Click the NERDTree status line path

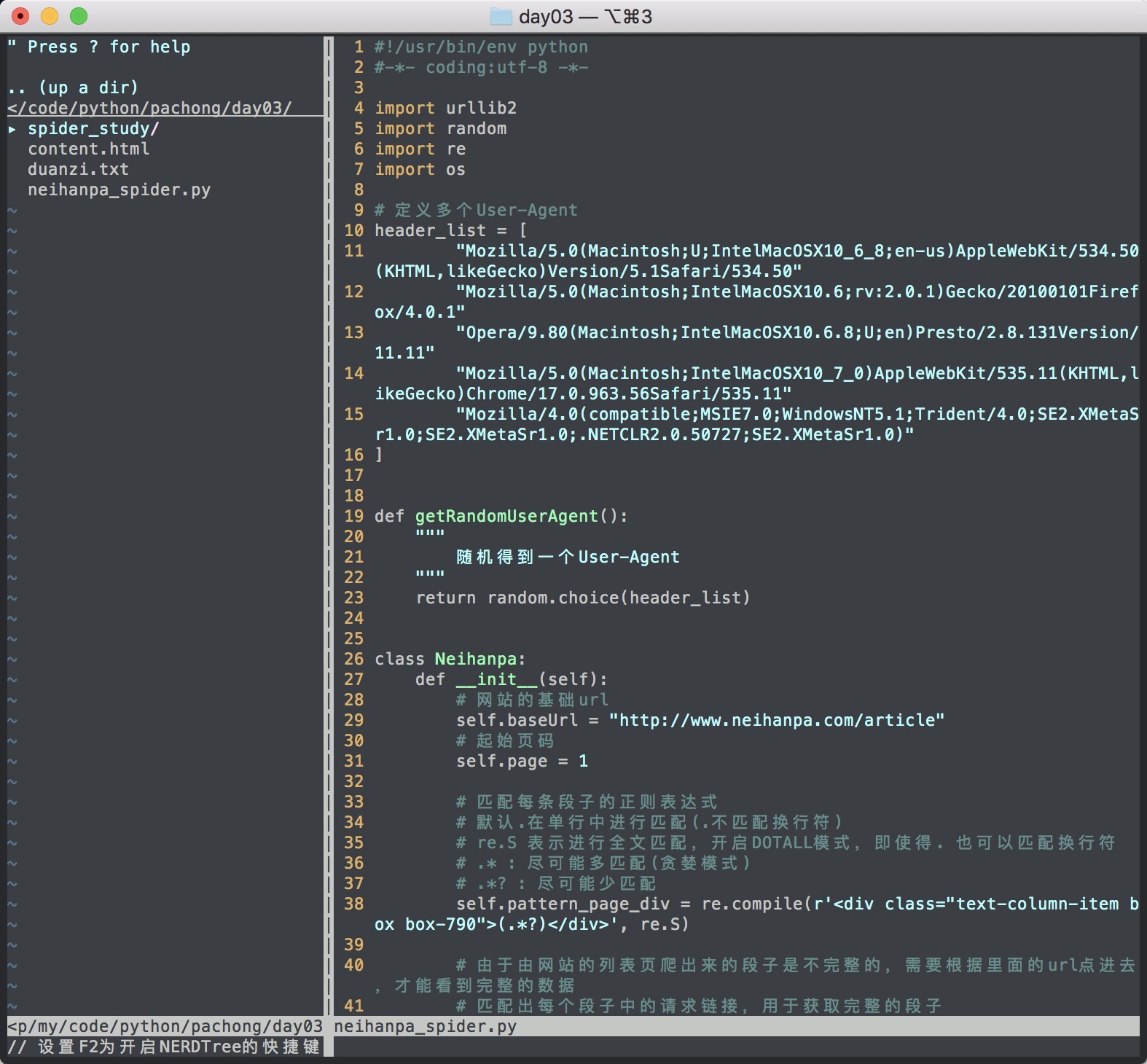pyautogui.click(x=165, y=1027)
